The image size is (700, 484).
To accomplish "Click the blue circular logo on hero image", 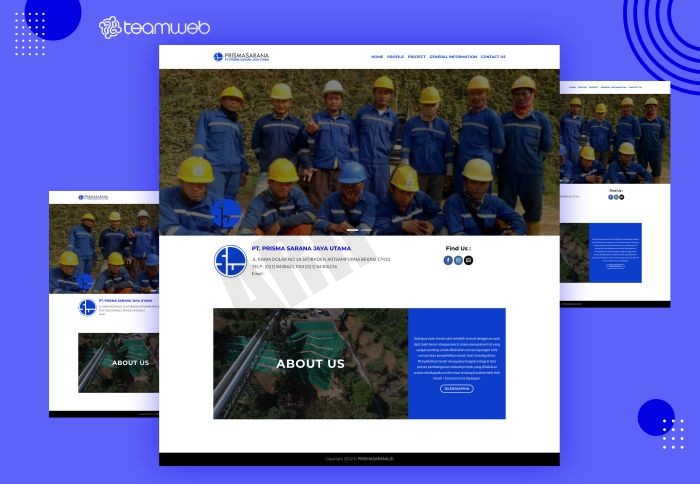I will [x=227, y=212].
